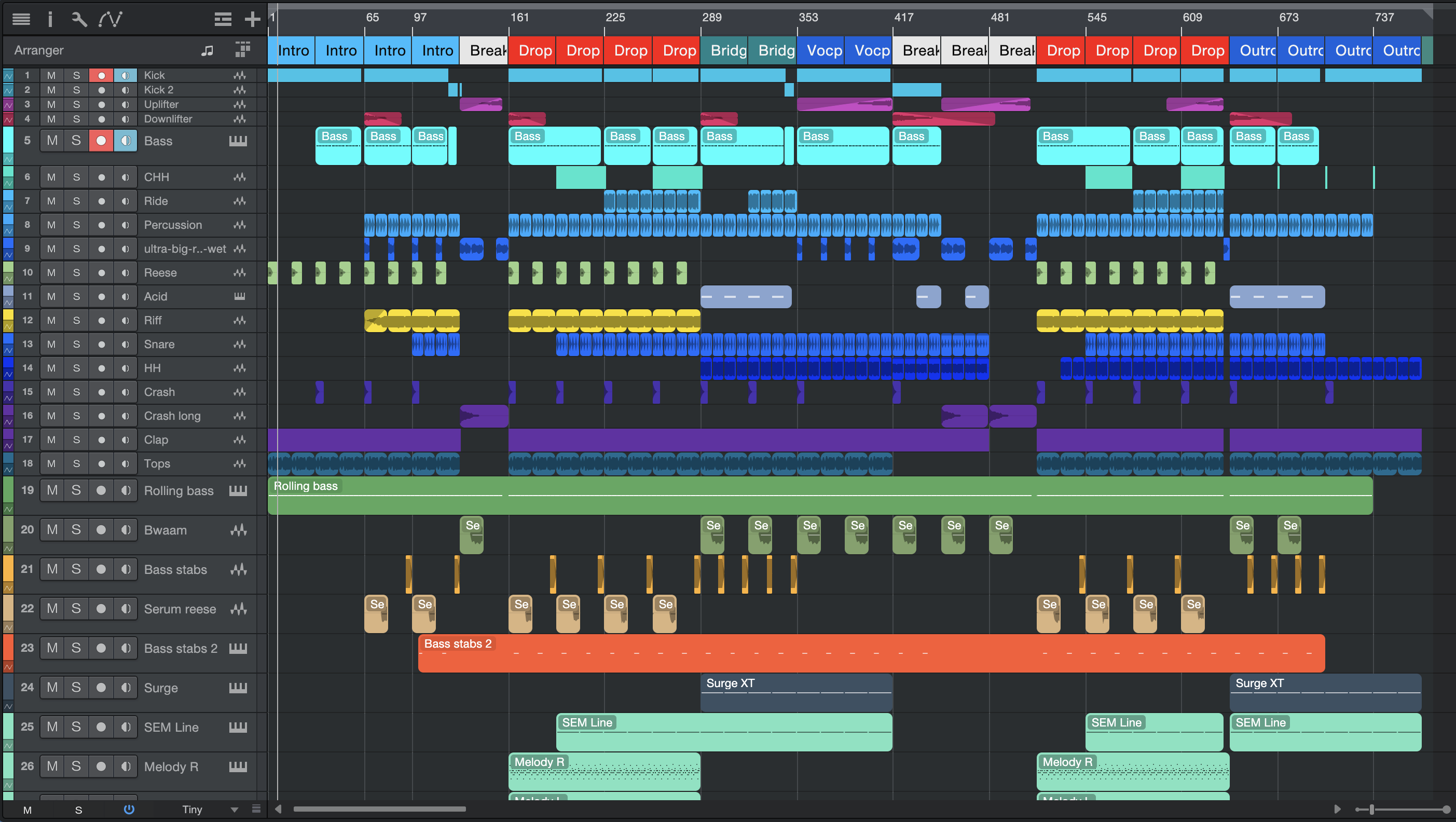This screenshot has height=822, width=1456.
Task: Open the inspector info icon
Action: (50, 19)
